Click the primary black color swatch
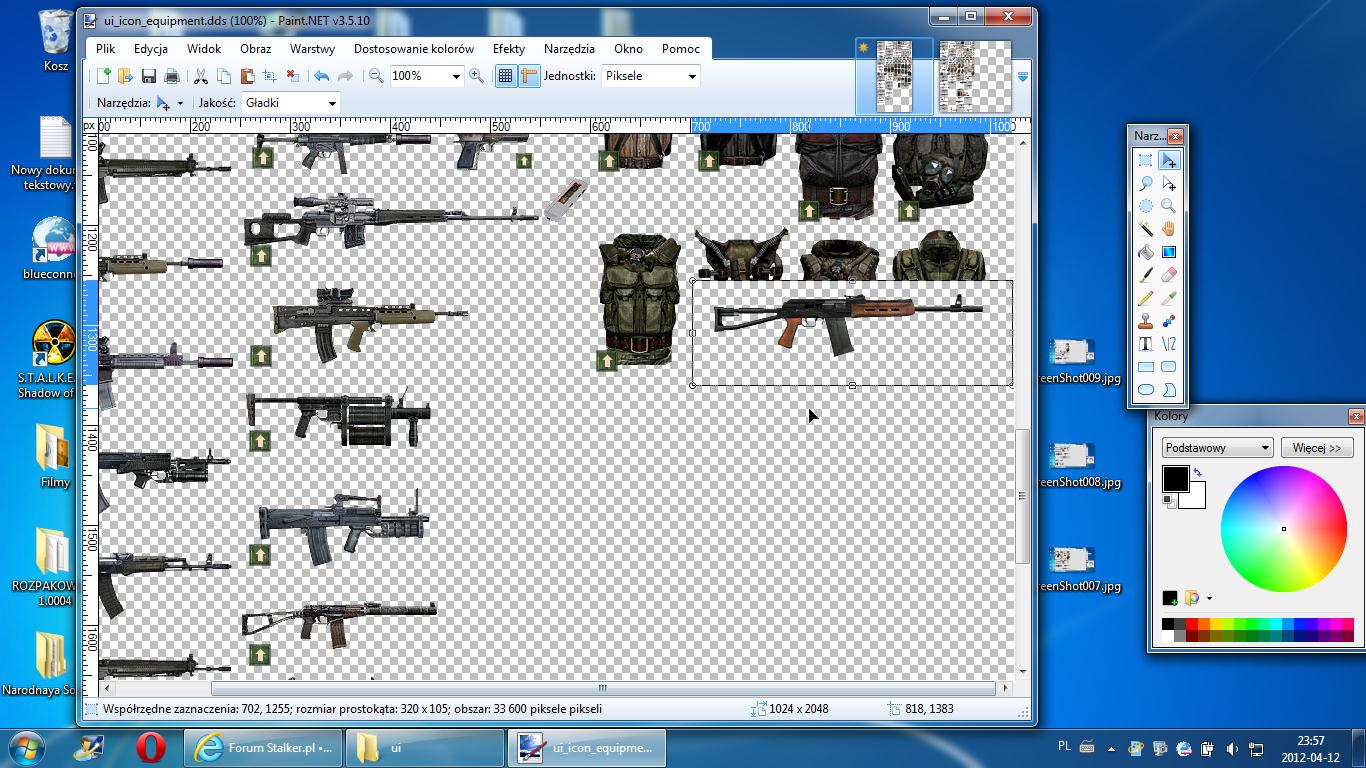The image size is (1366, 768). coord(1175,479)
